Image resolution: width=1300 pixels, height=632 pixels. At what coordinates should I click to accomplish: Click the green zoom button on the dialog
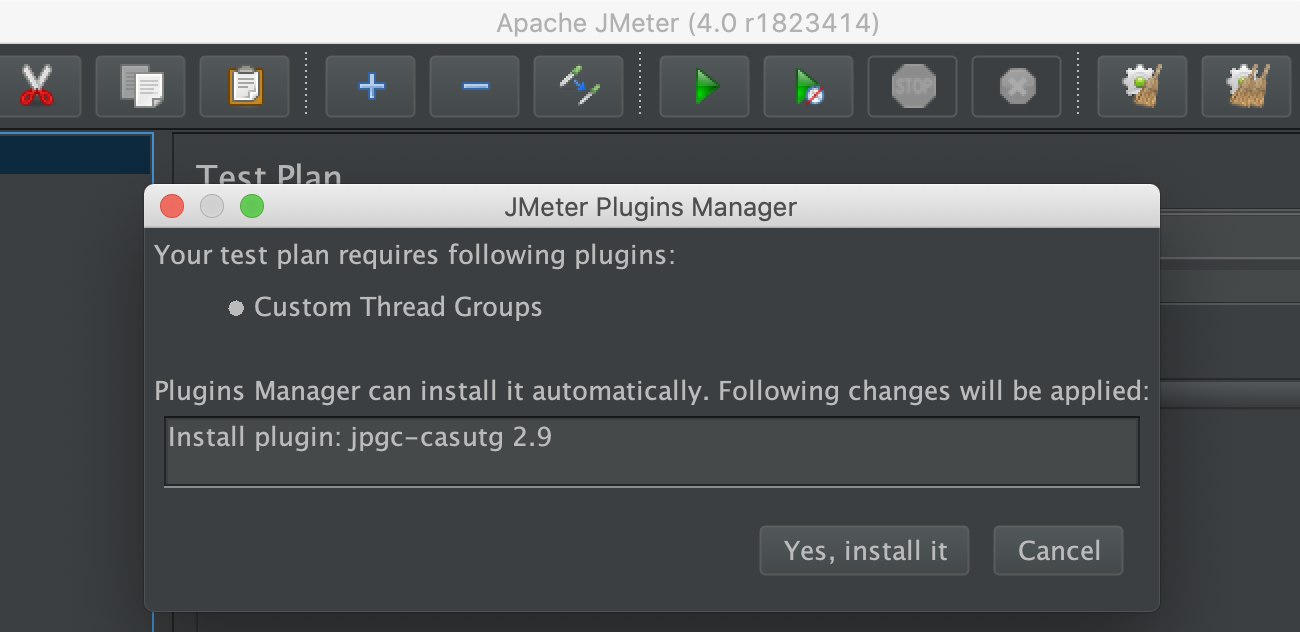click(252, 206)
